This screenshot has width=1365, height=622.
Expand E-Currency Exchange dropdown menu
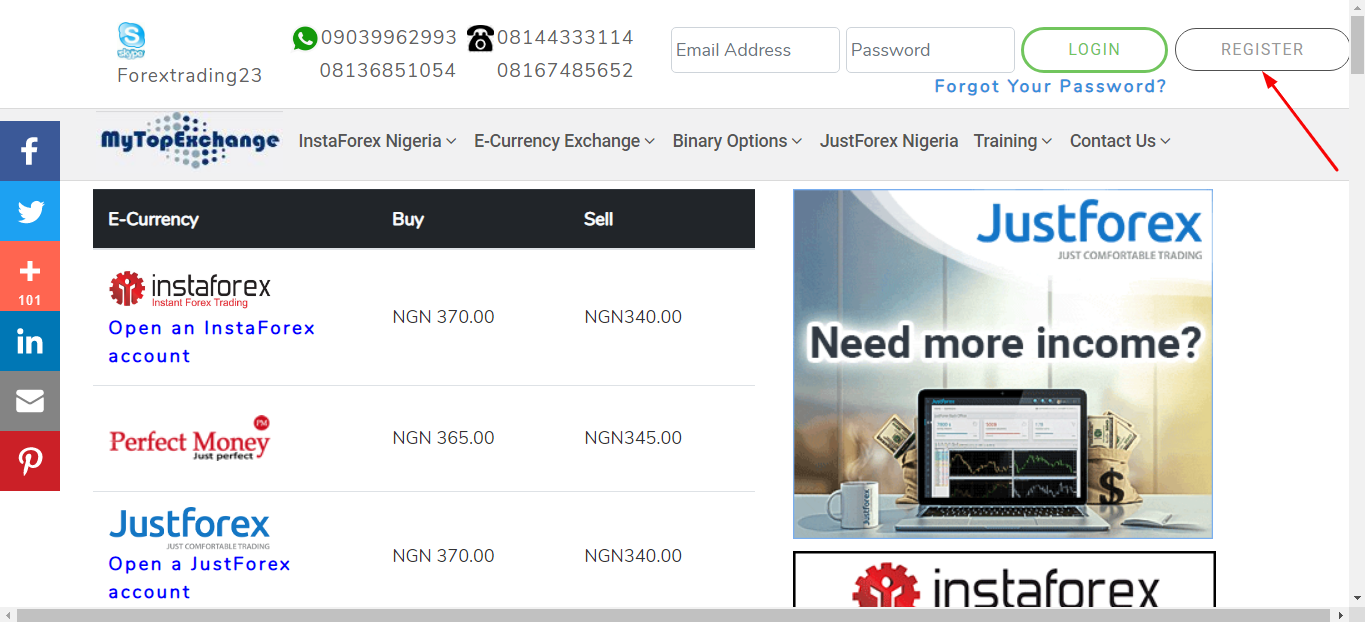pos(564,141)
